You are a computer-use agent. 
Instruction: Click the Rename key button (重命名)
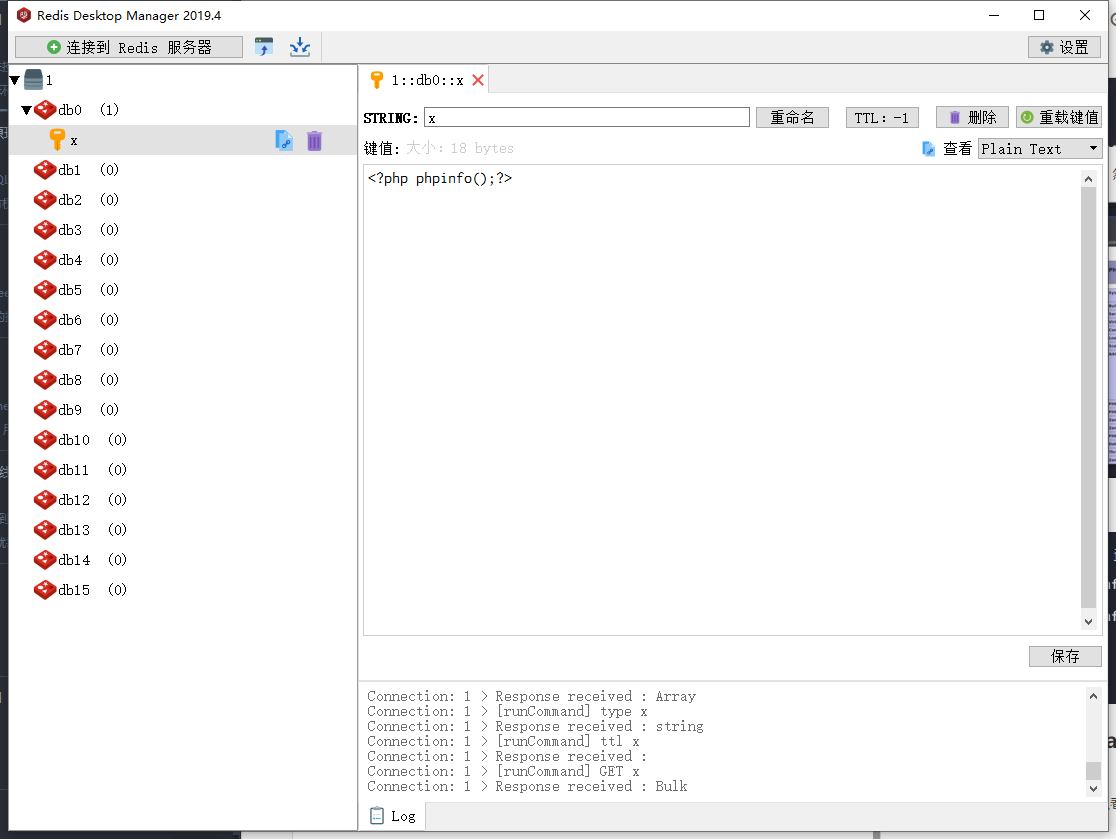(x=792, y=117)
